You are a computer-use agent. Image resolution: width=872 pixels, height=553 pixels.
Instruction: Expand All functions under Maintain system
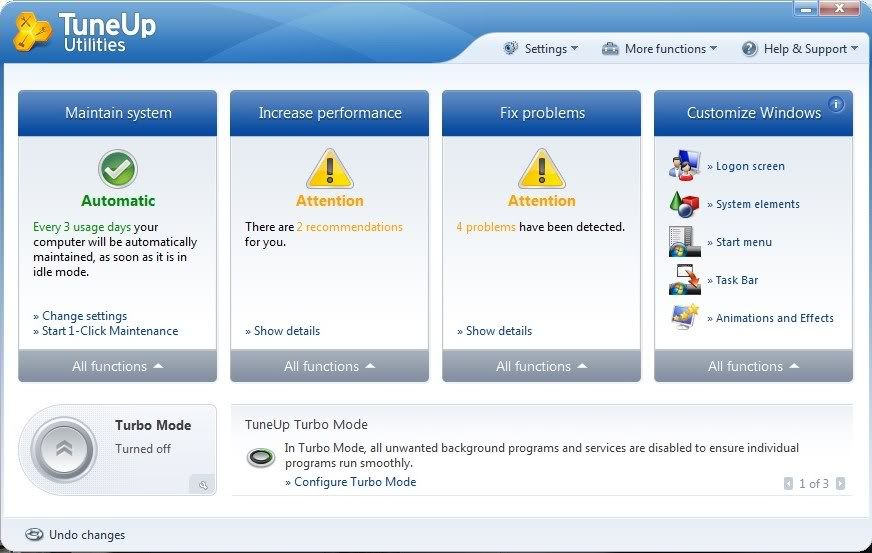pos(117,366)
